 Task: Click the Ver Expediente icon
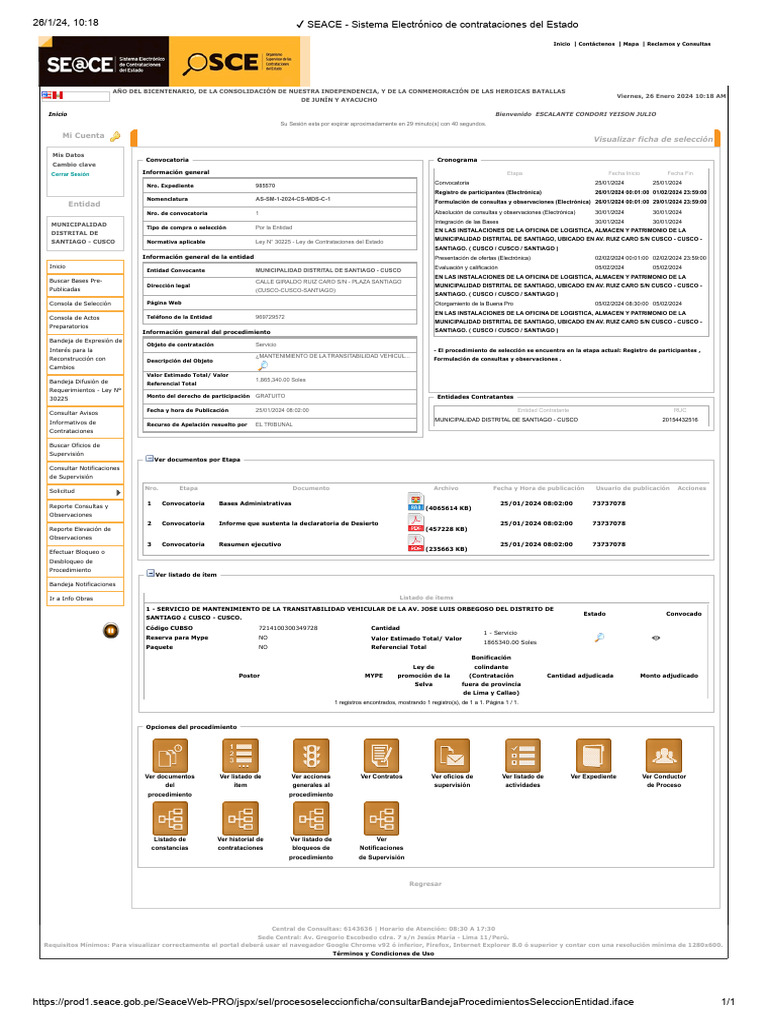594,756
